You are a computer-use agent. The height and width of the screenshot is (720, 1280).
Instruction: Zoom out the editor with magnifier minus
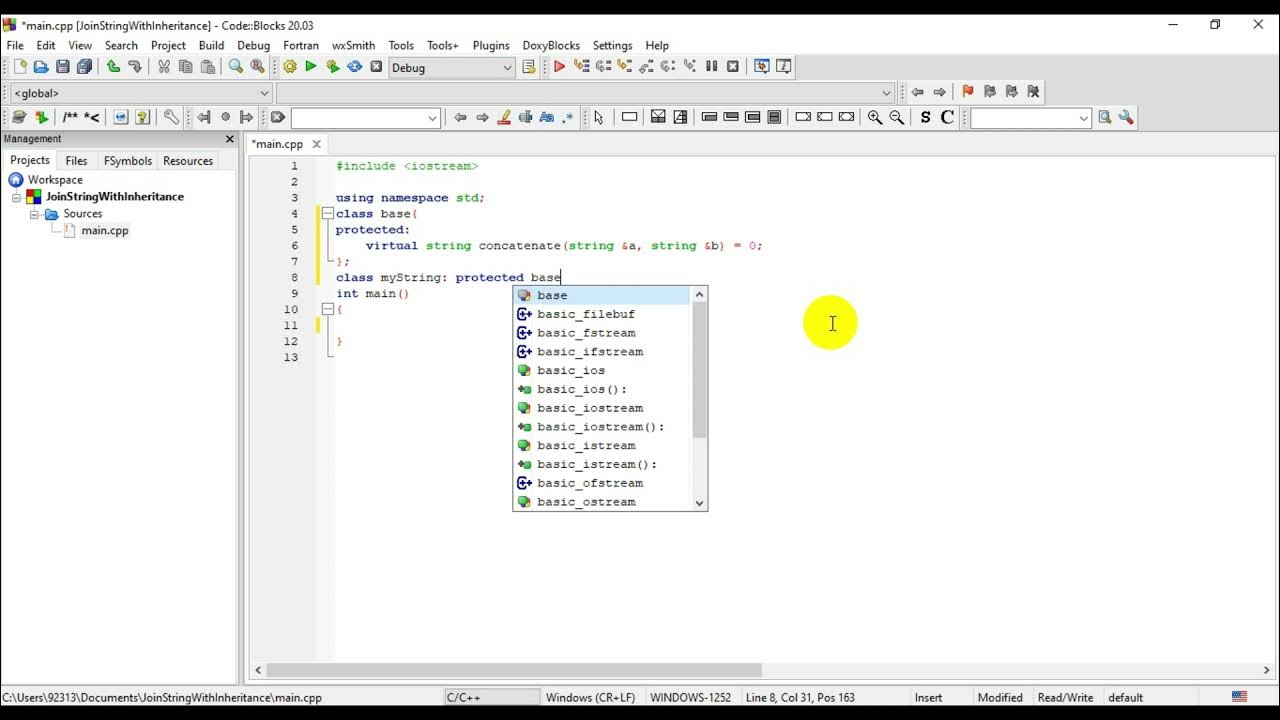[897, 118]
